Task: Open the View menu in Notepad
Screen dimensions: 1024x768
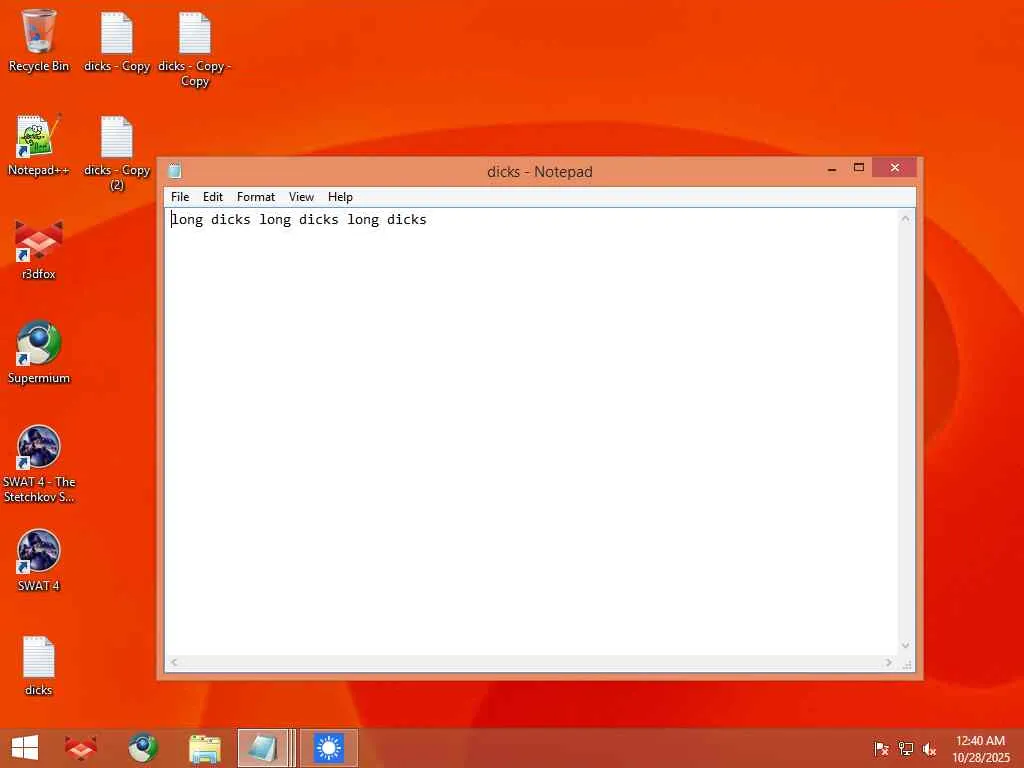Action: pyautogui.click(x=301, y=197)
